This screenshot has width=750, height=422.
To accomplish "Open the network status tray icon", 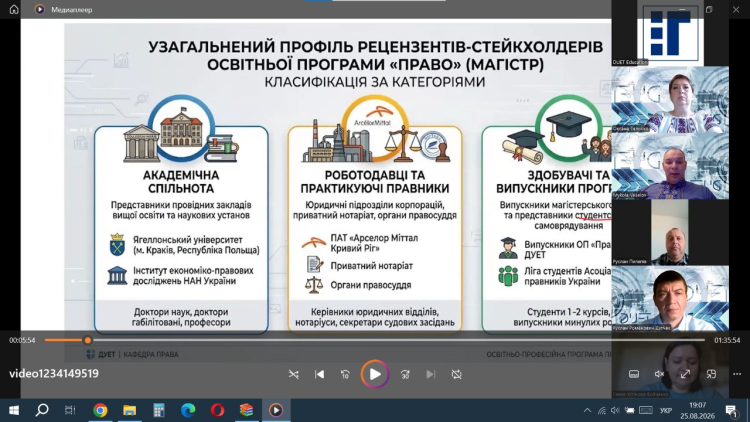I will (602, 411).
